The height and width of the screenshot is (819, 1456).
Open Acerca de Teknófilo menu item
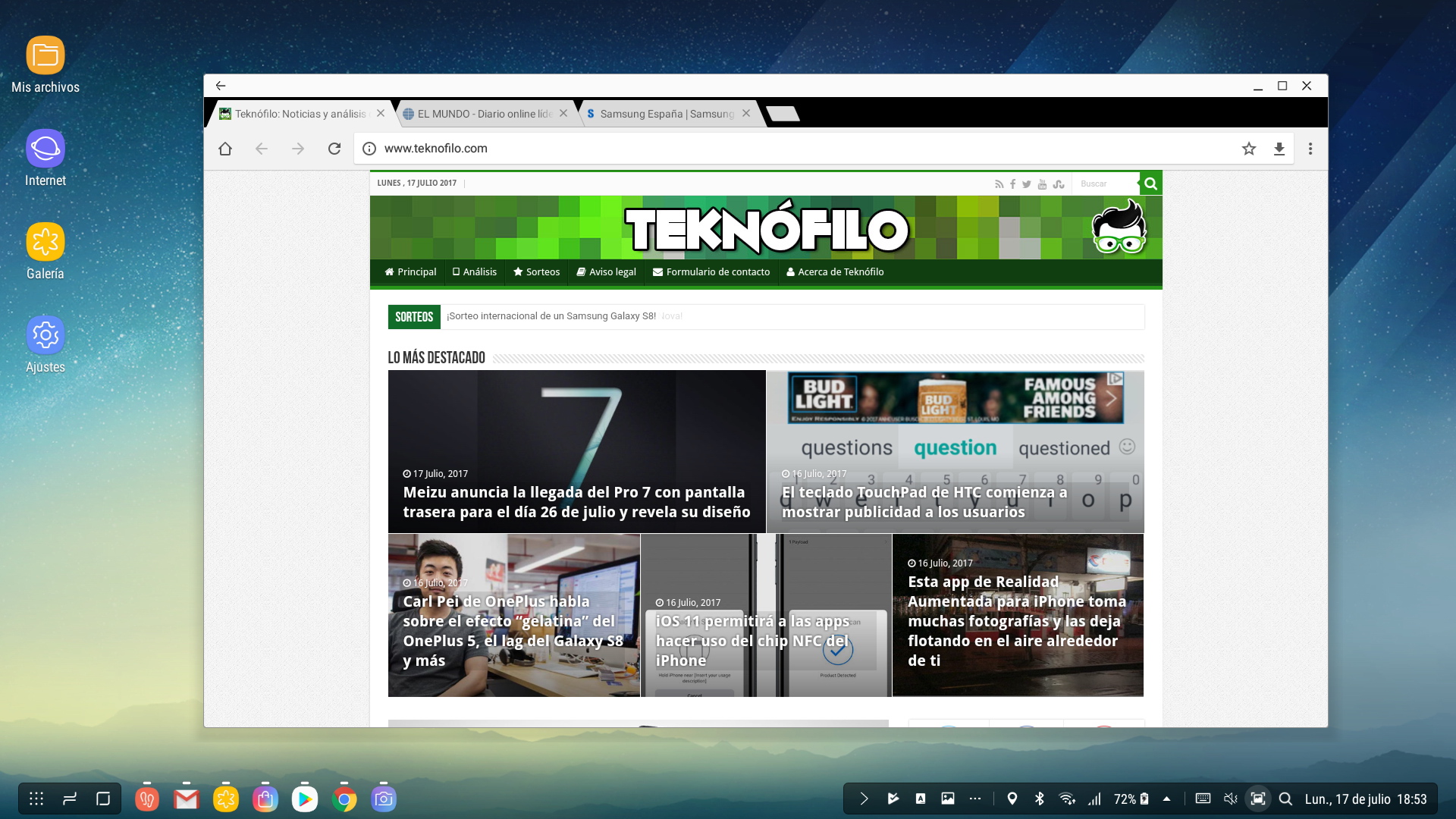[x=835, y=271]
